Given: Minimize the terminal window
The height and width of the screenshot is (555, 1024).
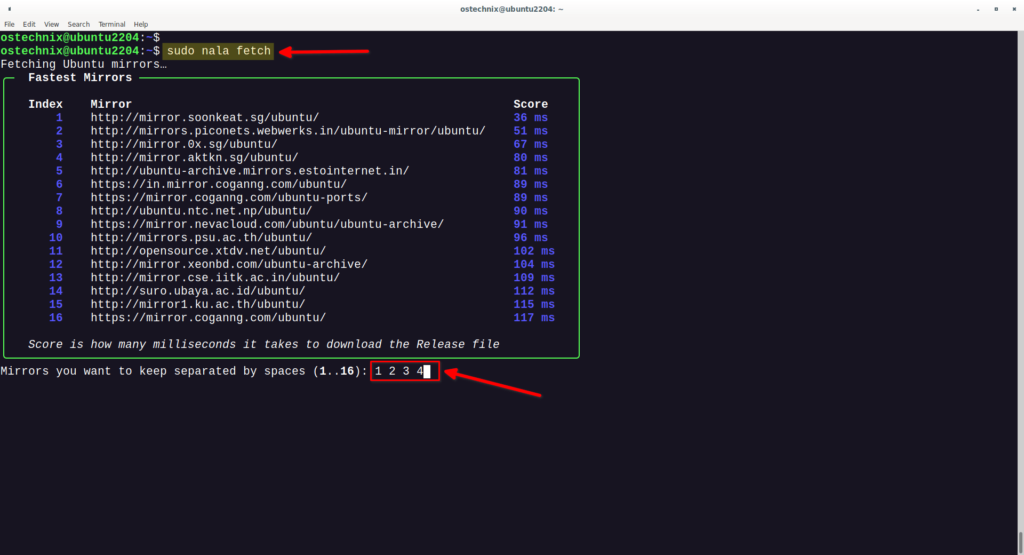Looking at the screenshot, I should [978, 9].
